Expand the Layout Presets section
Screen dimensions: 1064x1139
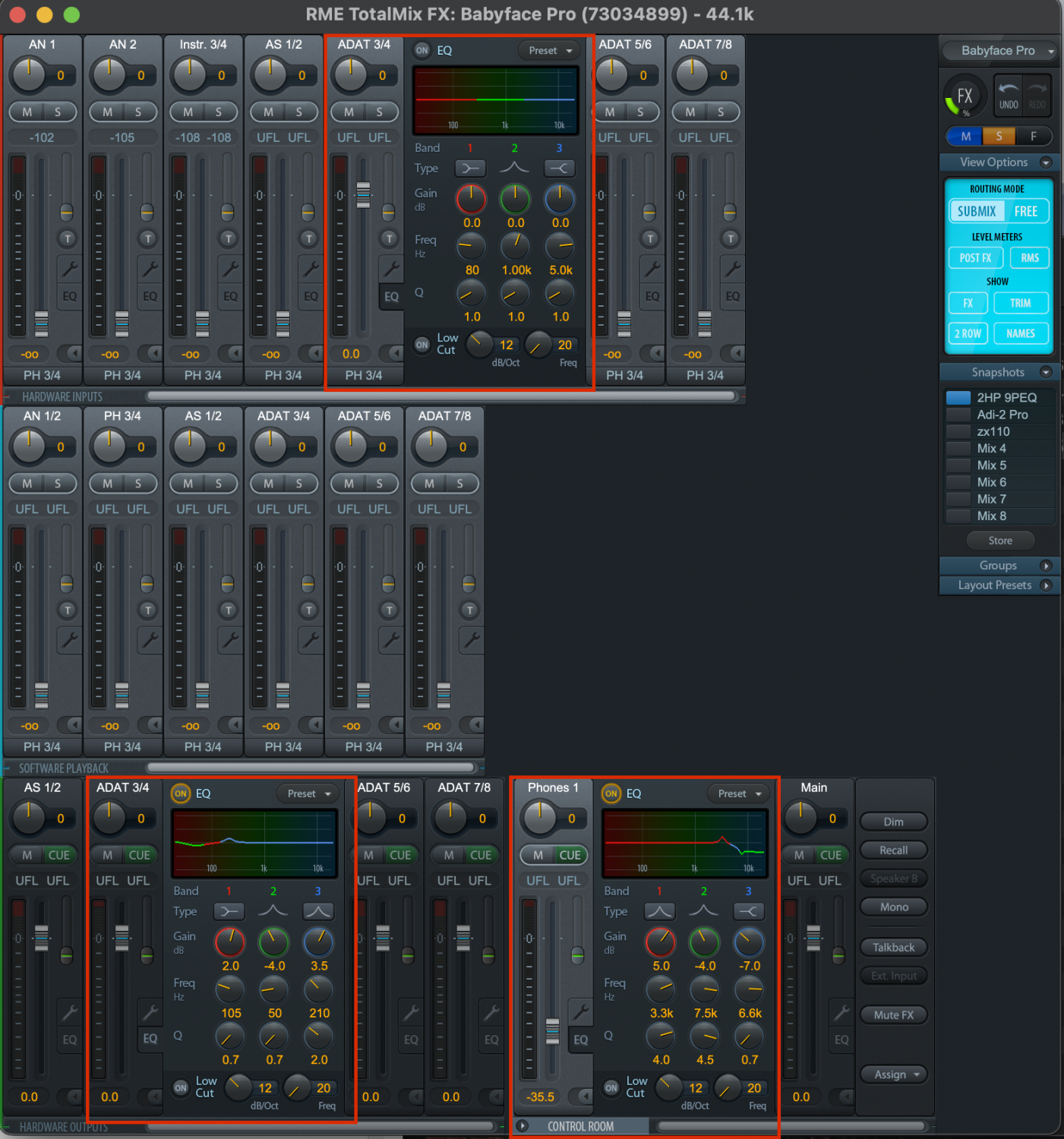coord(1046,585)
